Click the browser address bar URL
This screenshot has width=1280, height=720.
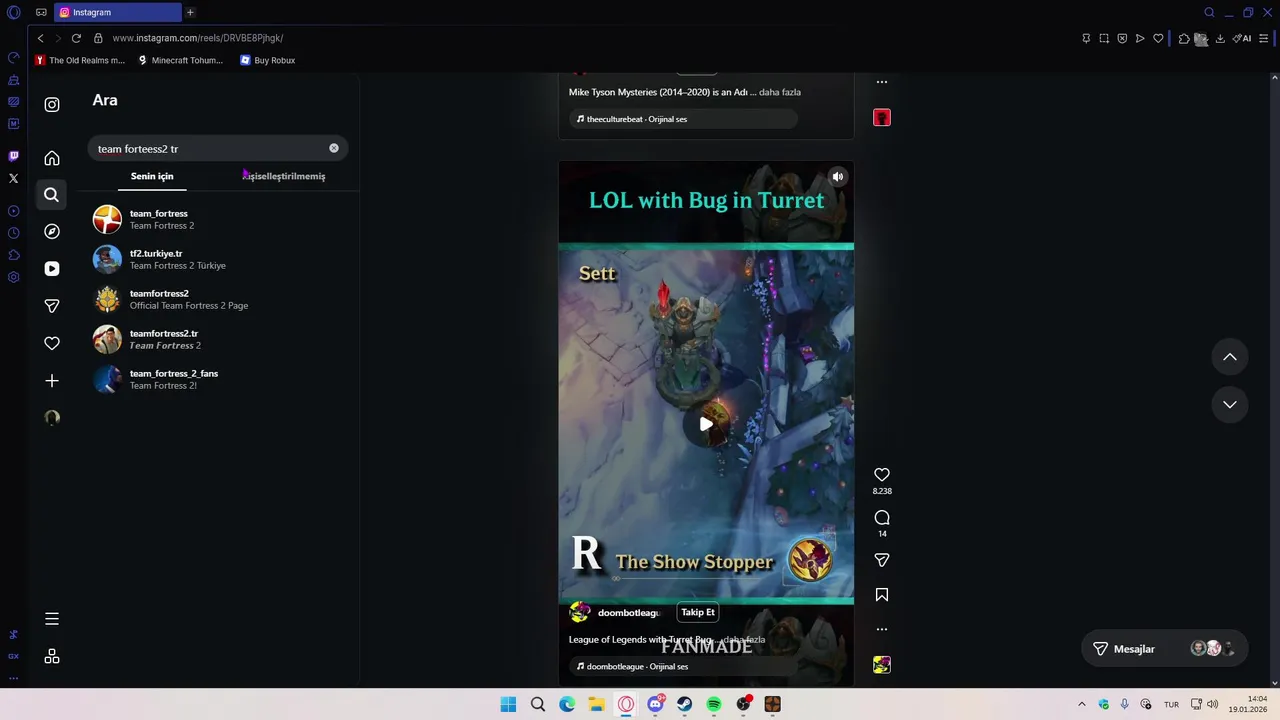(198, 38)
